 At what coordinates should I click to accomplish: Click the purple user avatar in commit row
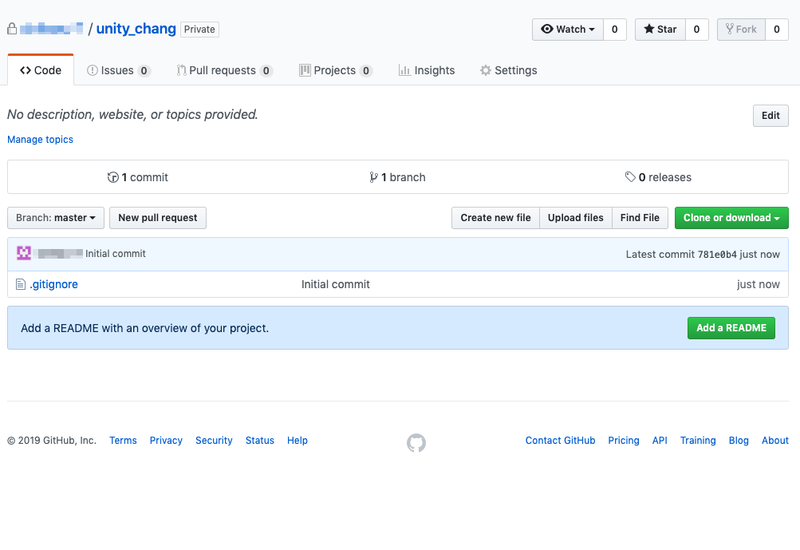(x=24, y=253)
